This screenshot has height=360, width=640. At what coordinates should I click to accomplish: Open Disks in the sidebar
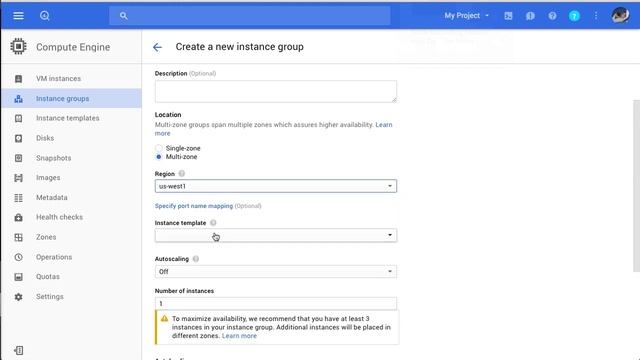coord(71,138)
